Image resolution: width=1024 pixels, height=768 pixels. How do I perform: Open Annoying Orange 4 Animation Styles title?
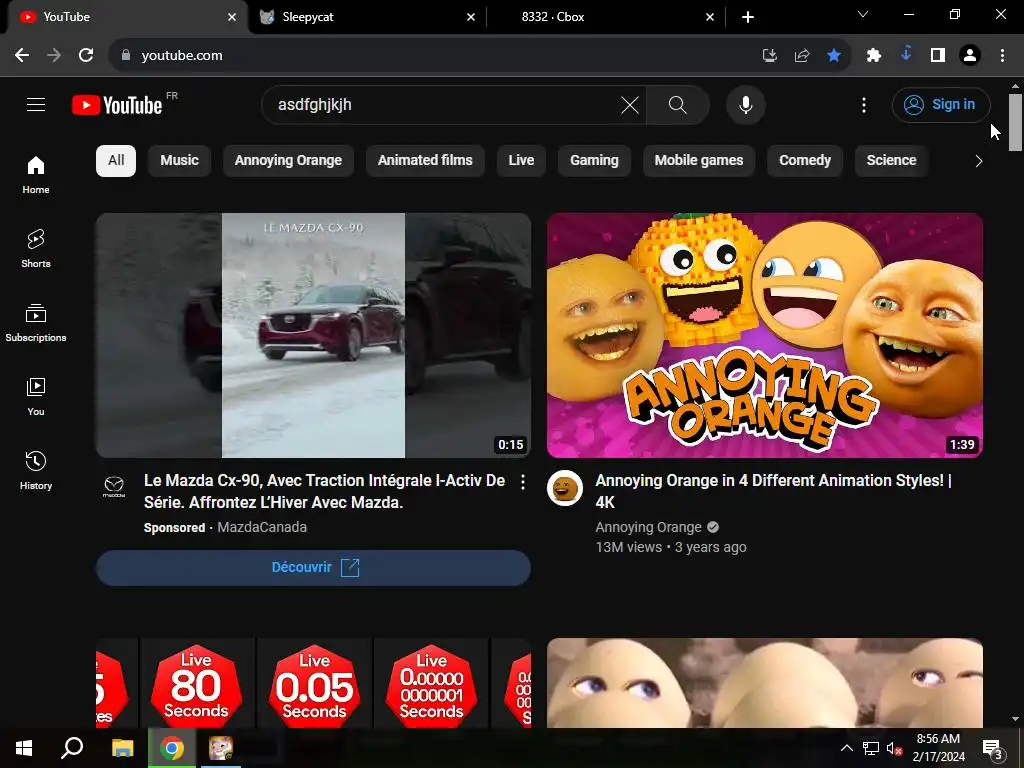click(x=773, y=491)
